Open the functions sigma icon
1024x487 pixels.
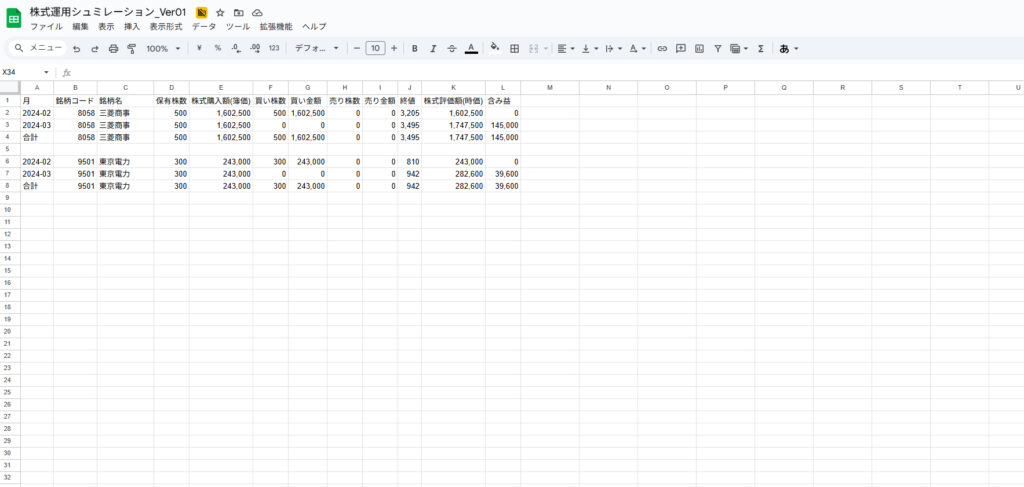coord(761,48)
